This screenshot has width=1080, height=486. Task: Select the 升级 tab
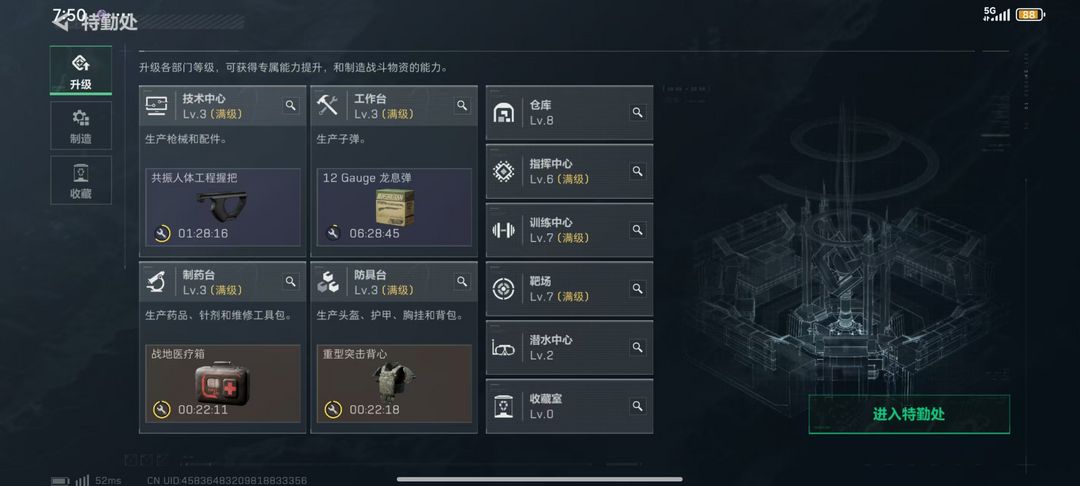click(81, 71)
